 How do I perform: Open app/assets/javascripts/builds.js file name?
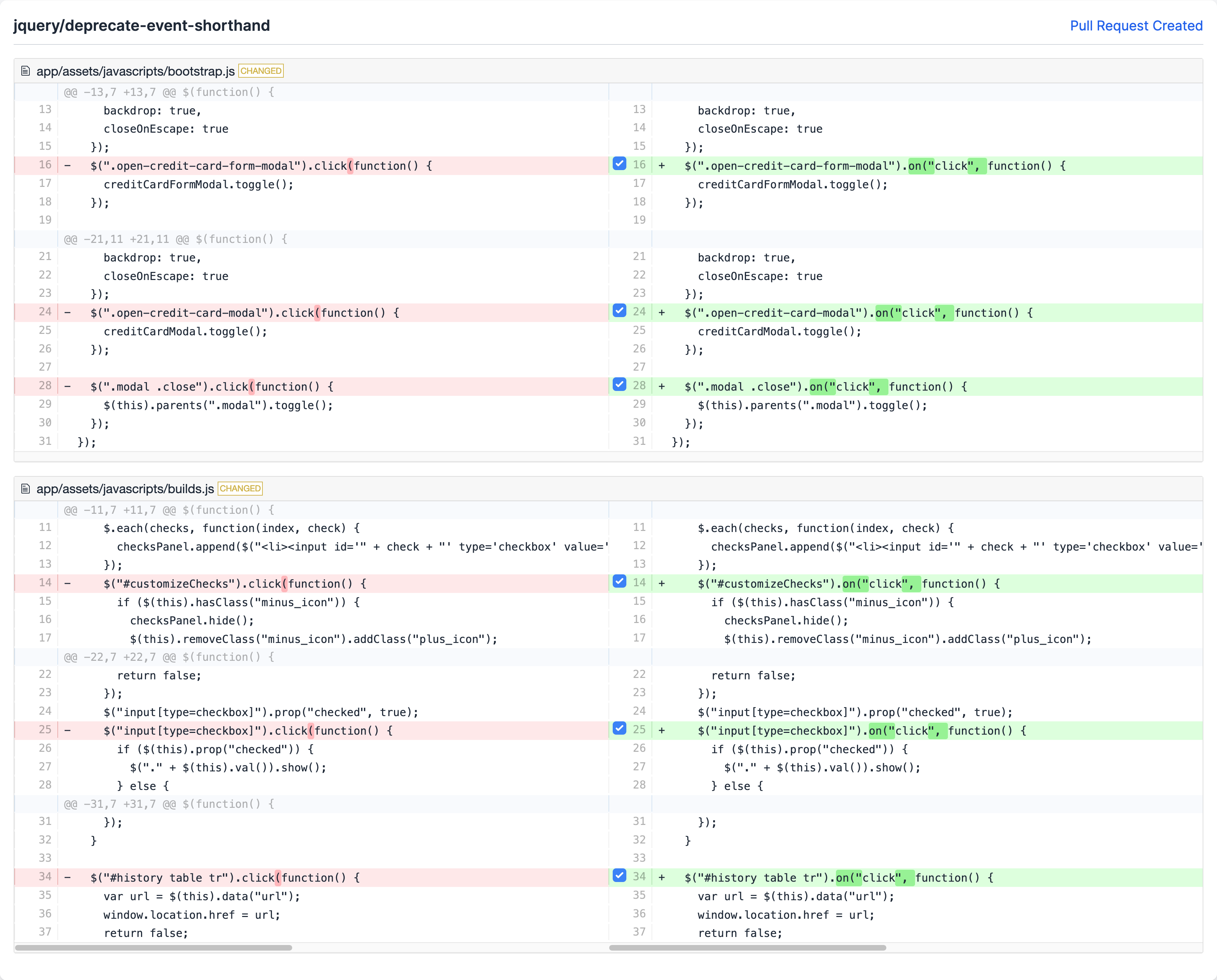click(125, 489)
